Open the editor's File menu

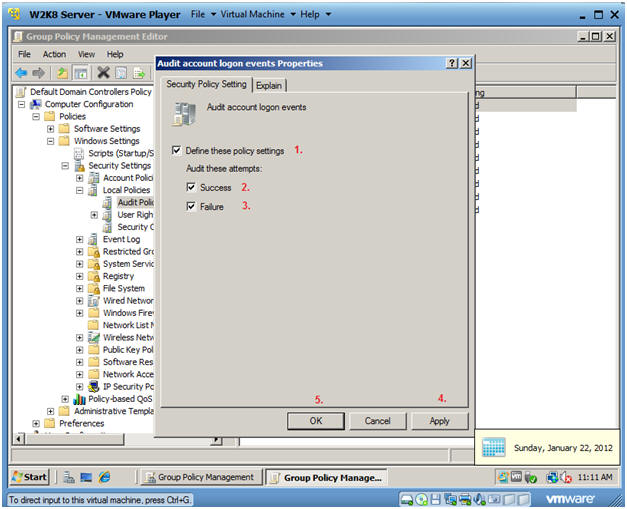pyautogui.click(x=24, y=54)
